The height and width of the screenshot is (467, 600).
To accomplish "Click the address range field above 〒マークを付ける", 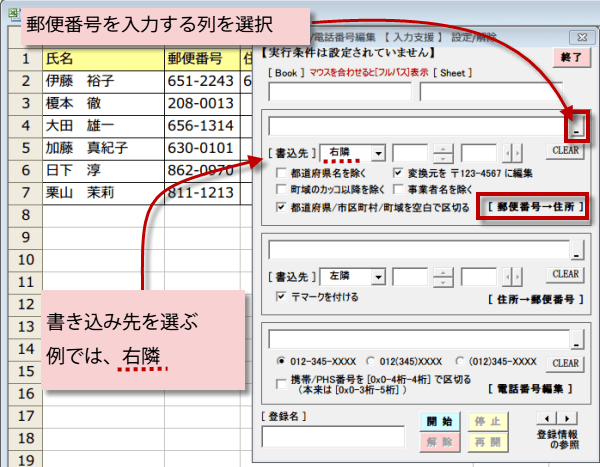I will (419, 250).
